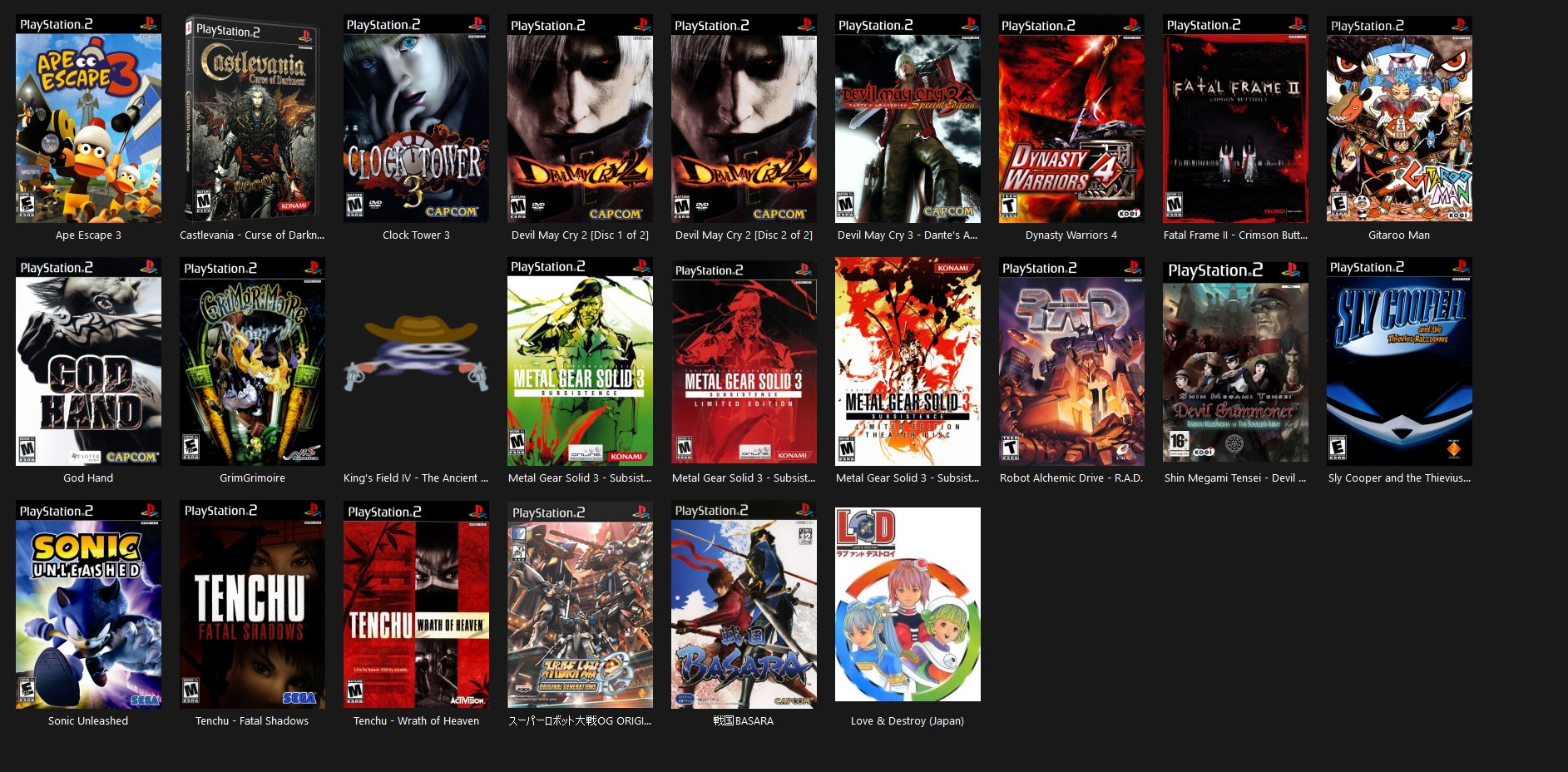1568x772 pixels.
Task: Select the Ape Escape 3 cover art
Action: coord(88,119)
